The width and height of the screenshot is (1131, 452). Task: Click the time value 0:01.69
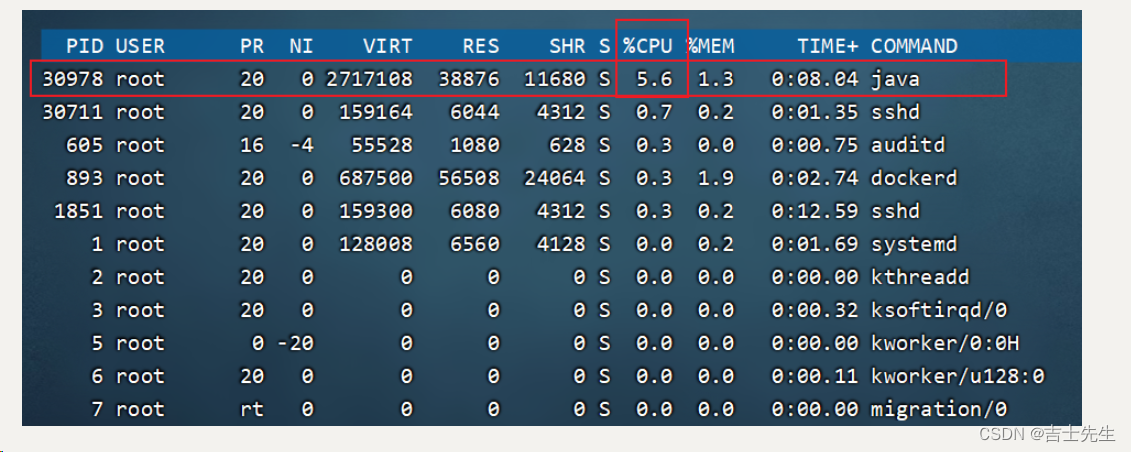click(815, 244)
